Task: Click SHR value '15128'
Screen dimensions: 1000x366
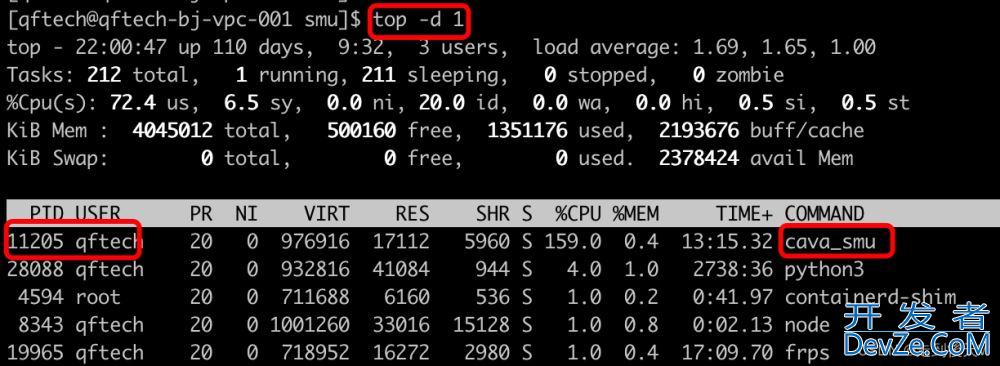Action: (x=481, y=325)
